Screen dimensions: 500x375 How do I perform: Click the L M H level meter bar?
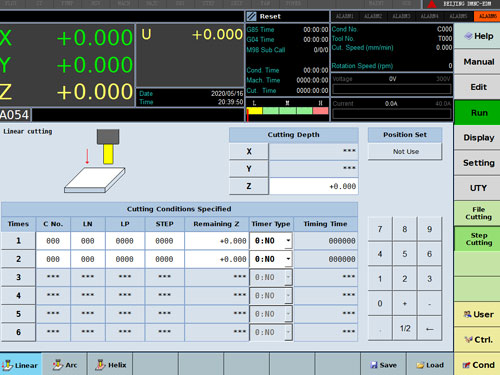coord(287,111)
